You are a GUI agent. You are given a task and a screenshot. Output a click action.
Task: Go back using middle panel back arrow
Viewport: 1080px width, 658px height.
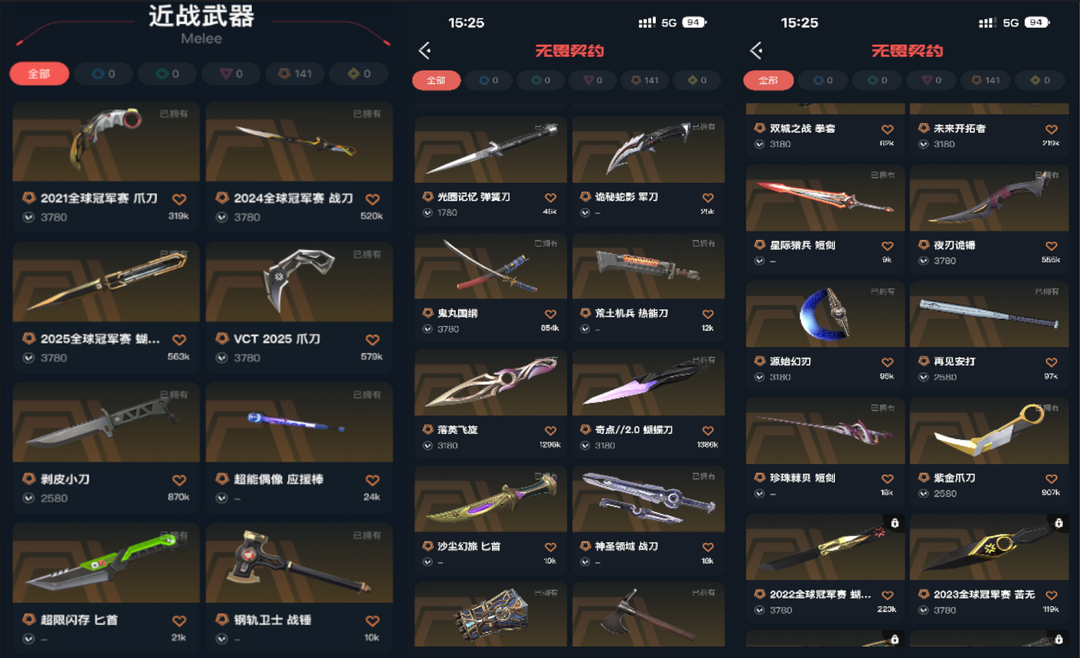click(424, 50)
